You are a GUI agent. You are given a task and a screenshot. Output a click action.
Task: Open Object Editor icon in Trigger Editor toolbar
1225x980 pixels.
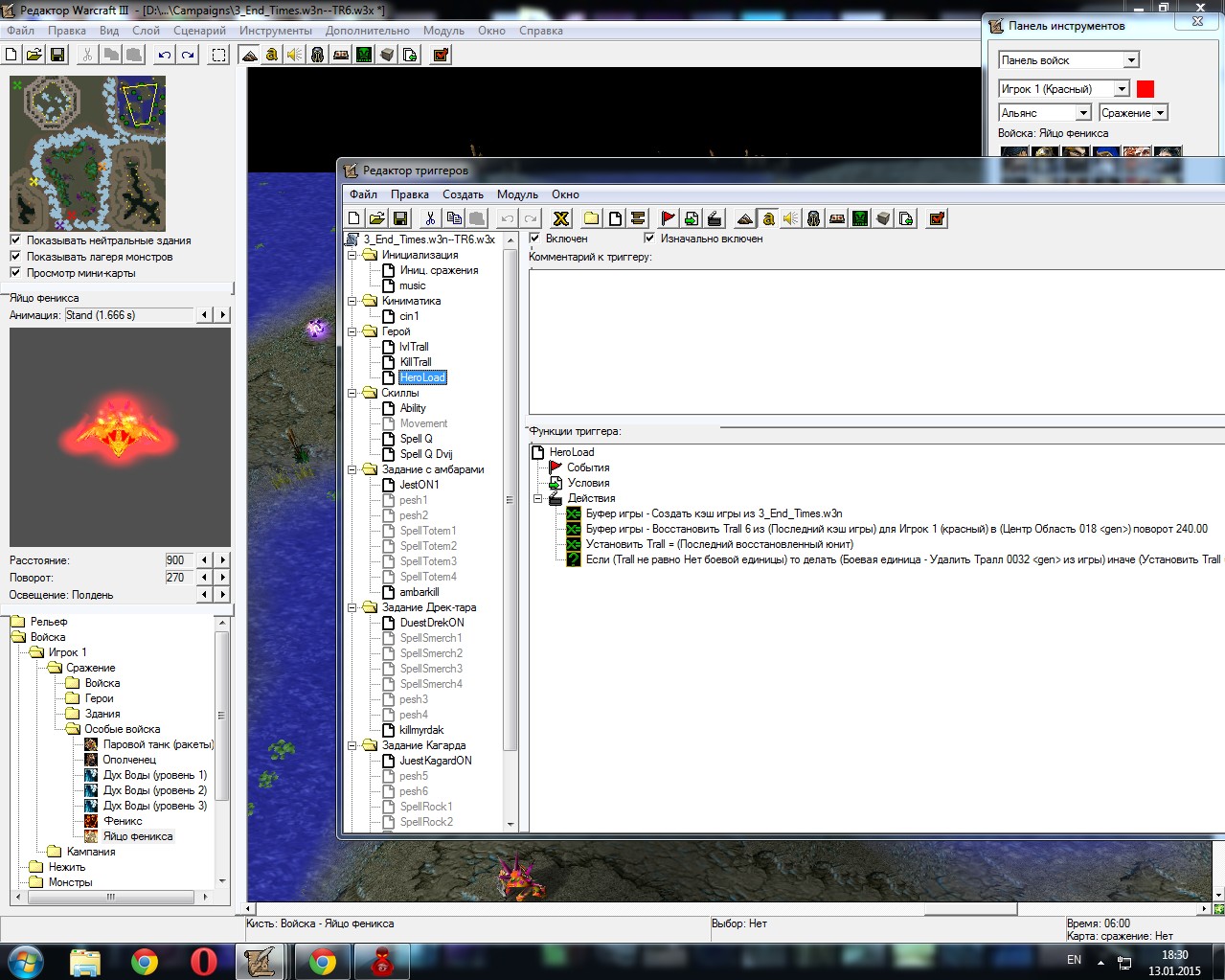(x=814, y=218)
